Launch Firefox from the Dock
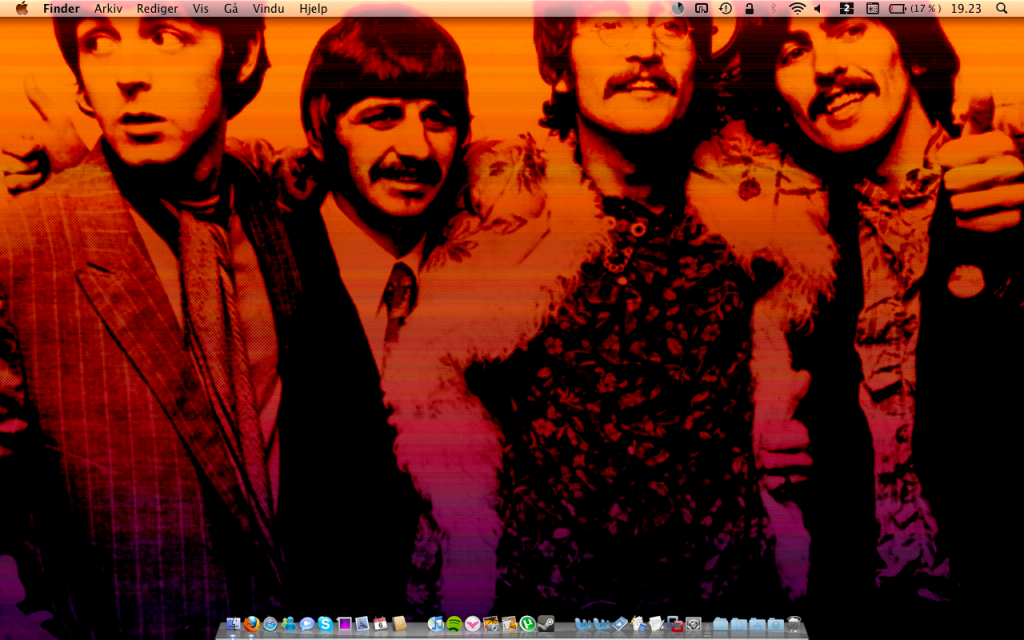Image resolution: width=1024 pixels, height=640 pixels. coord(251,624)
